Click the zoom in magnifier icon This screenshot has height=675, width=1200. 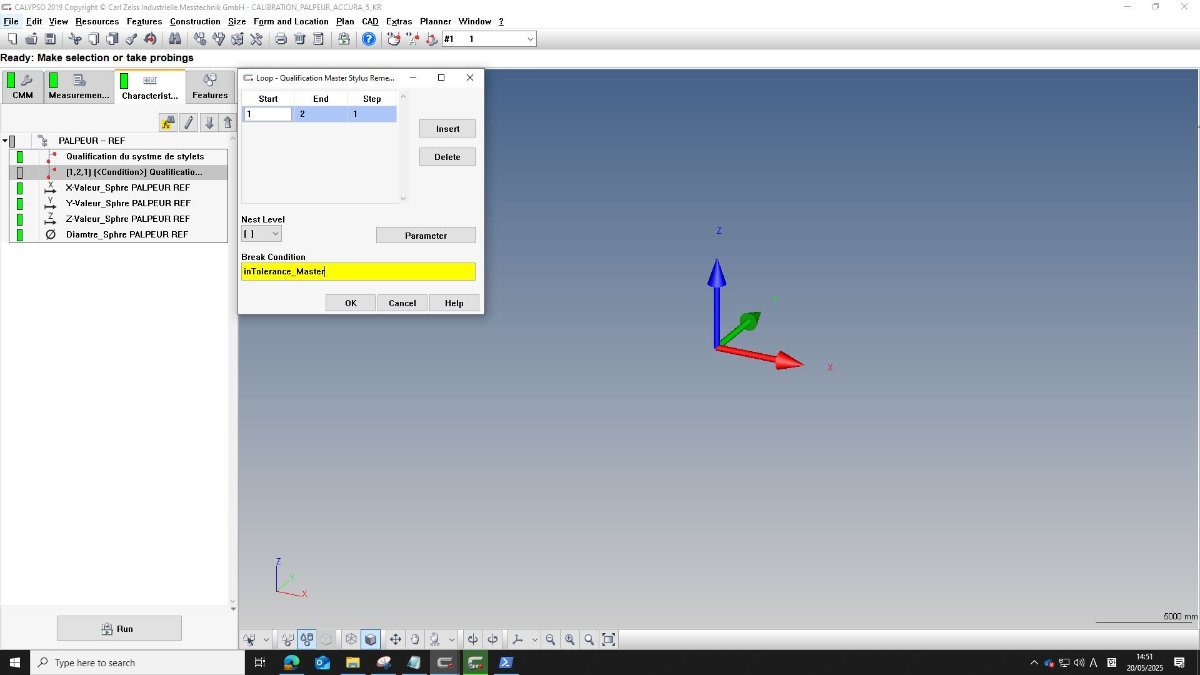point(569,639)
